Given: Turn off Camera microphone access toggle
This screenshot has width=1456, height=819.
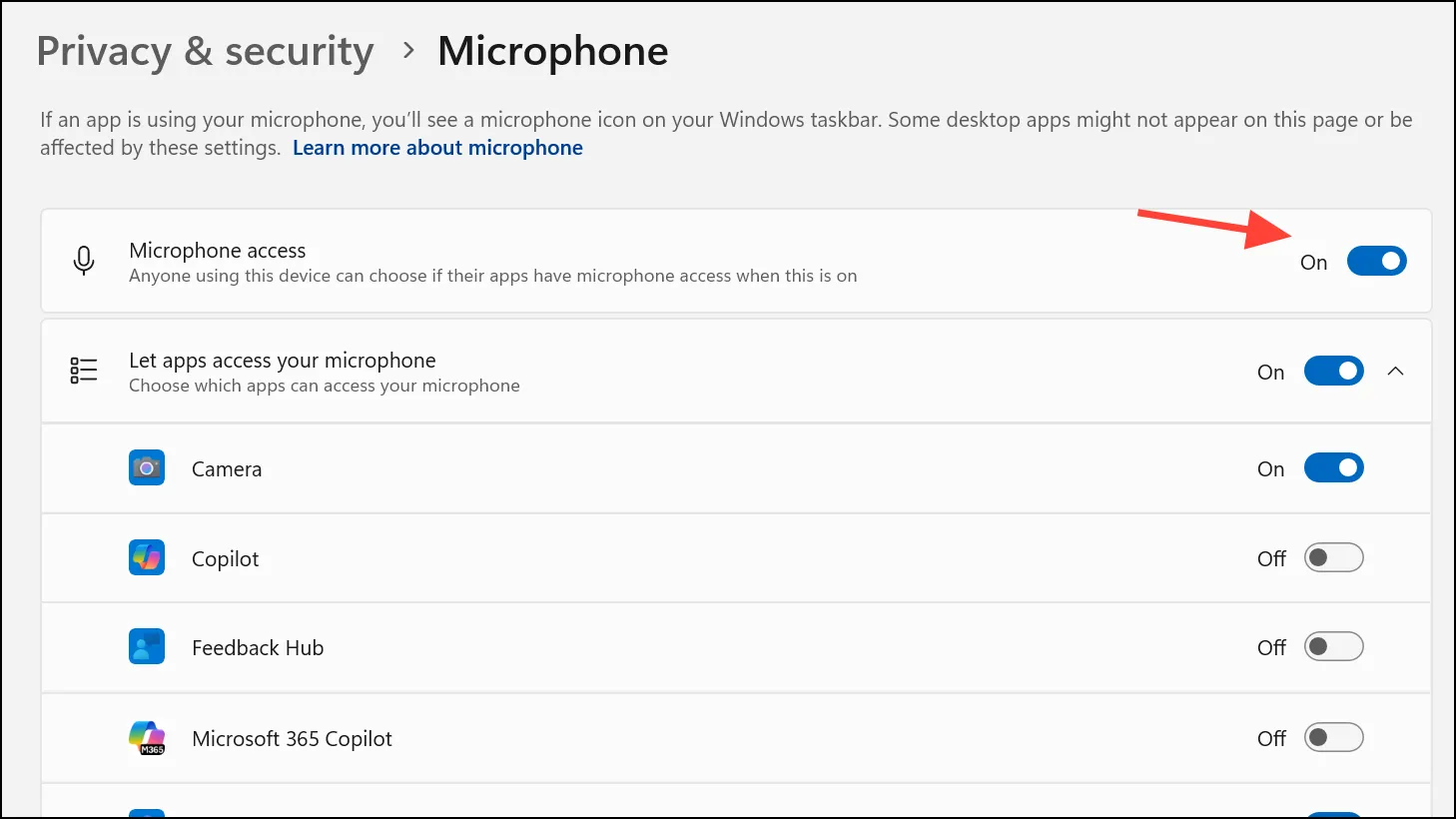Looking at the screenshot, I should (x=1333, y=468).
